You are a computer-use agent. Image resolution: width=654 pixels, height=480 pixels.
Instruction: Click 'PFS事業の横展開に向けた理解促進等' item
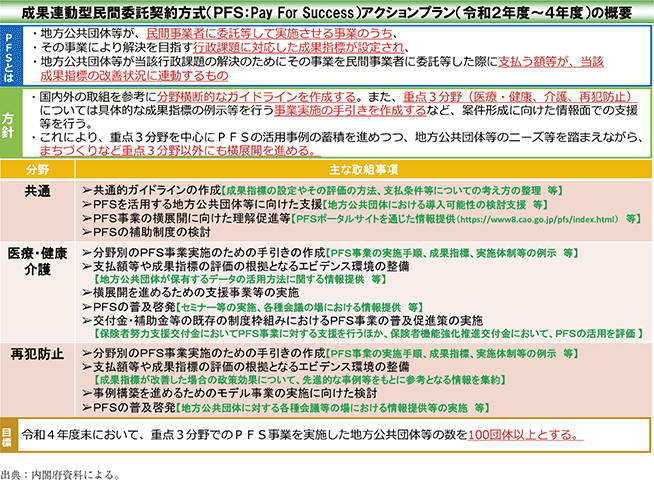191,219
